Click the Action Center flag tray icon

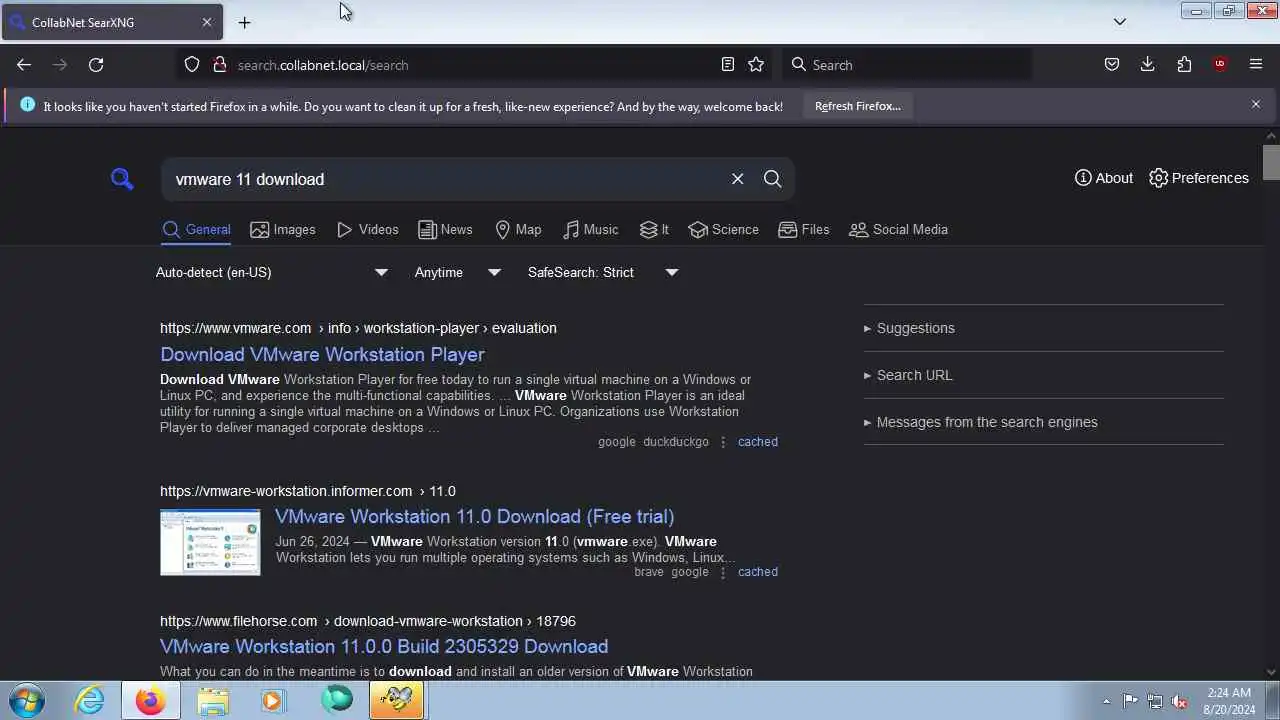pos(1130,701)
